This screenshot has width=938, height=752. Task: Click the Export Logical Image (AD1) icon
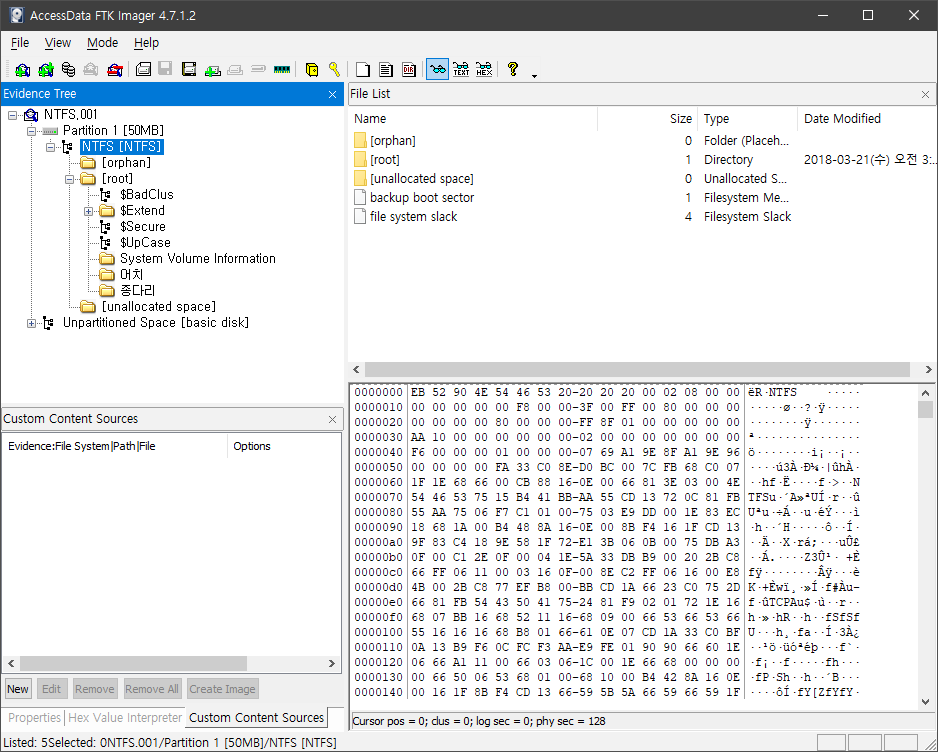pos(189,69)
